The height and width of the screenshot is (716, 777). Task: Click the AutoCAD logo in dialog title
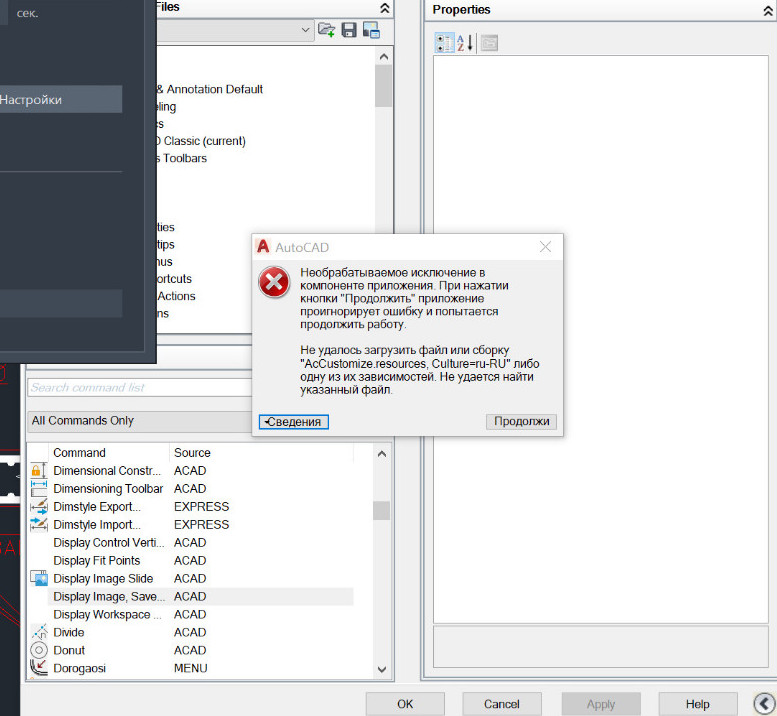pyautogui.click(x=263, y=246)
